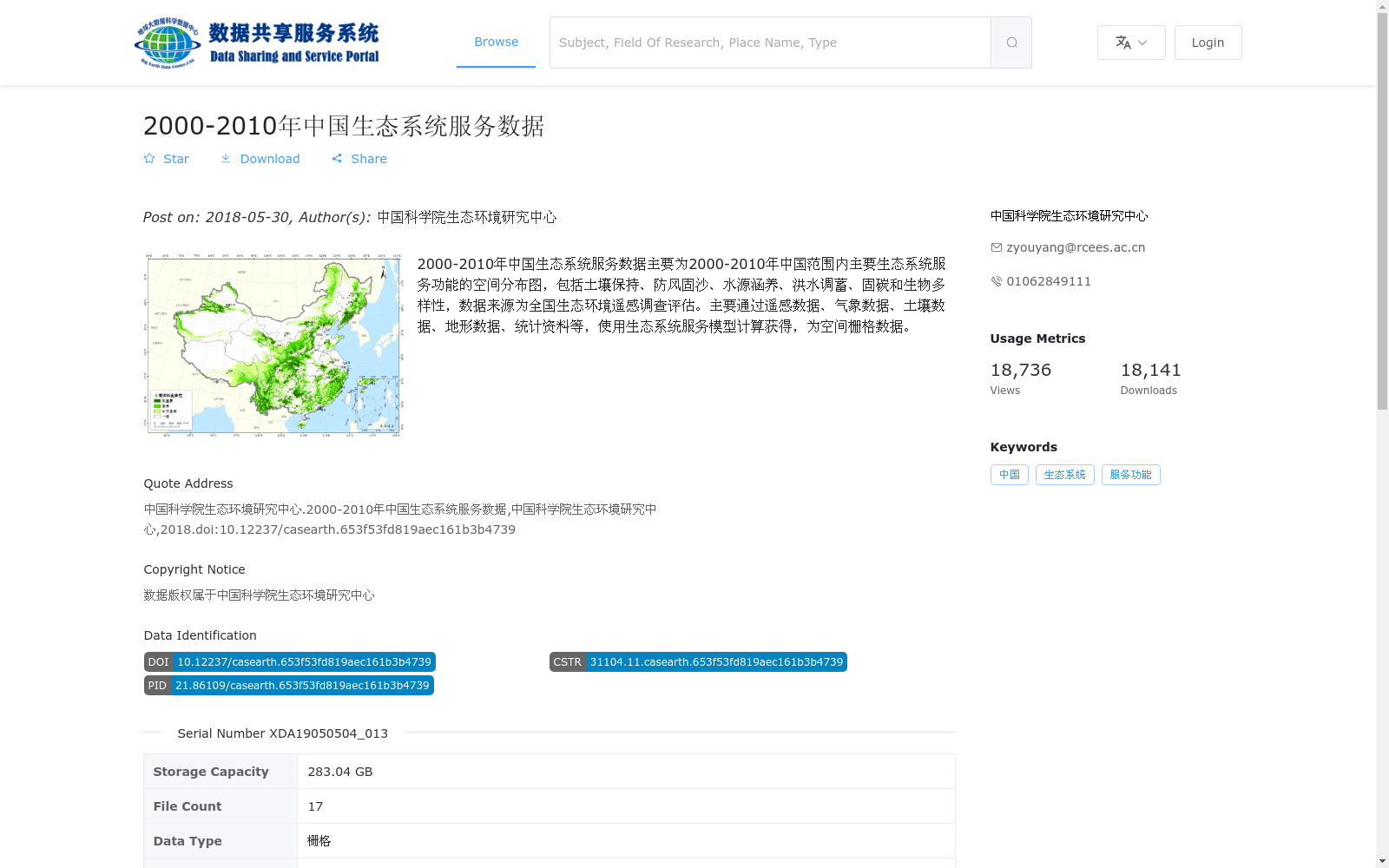
Task: Click the Storage Capacity value 283.04 GB
Action: [340, 772]
